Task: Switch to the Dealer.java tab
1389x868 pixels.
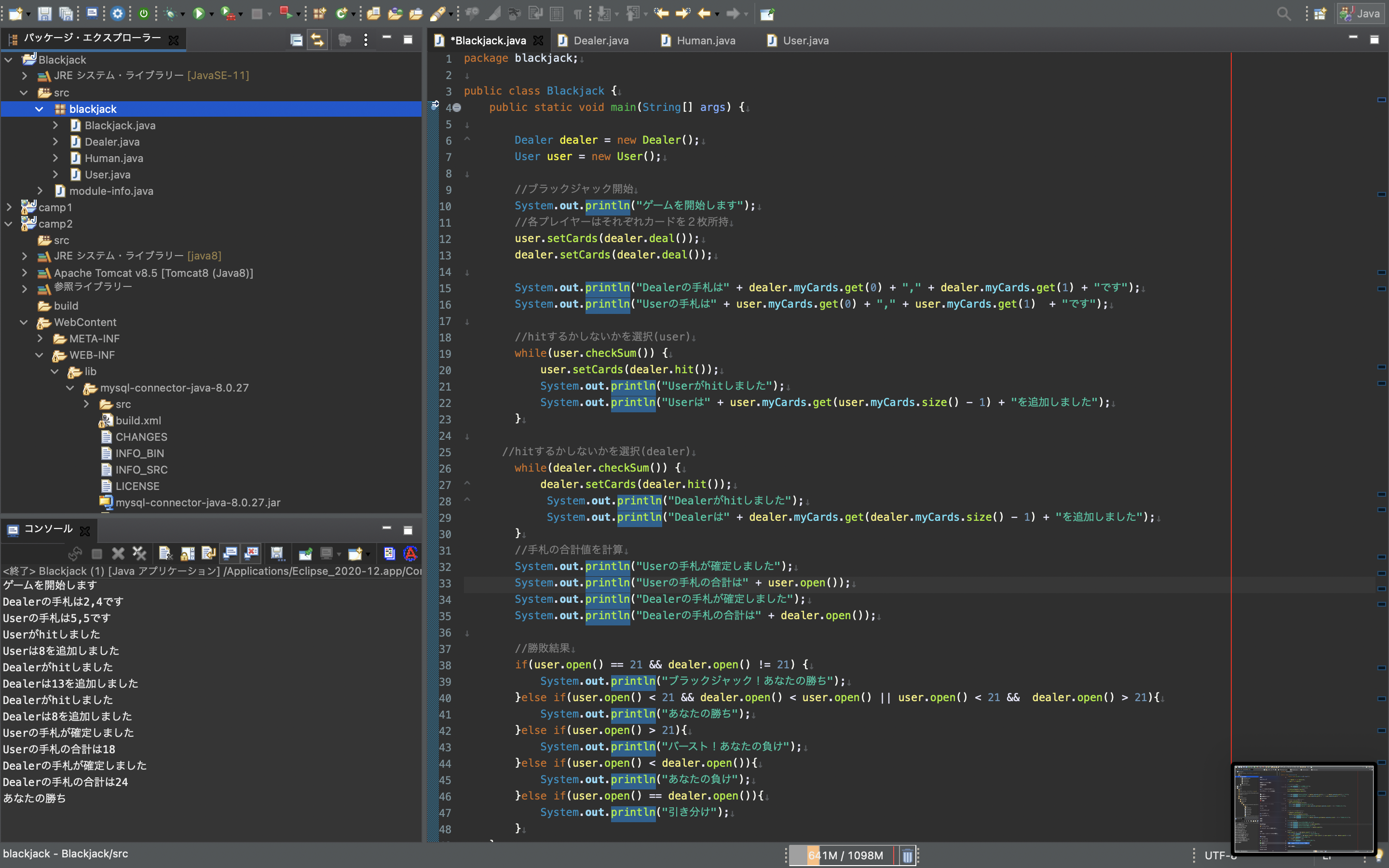Action: coord(600,40)
